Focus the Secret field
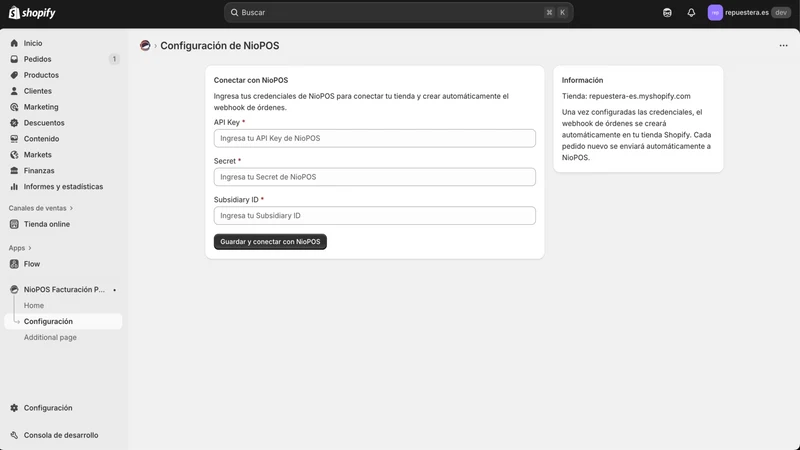Viewport: 800px width, 450px height. pyautogui.click(x=374, y=177)
